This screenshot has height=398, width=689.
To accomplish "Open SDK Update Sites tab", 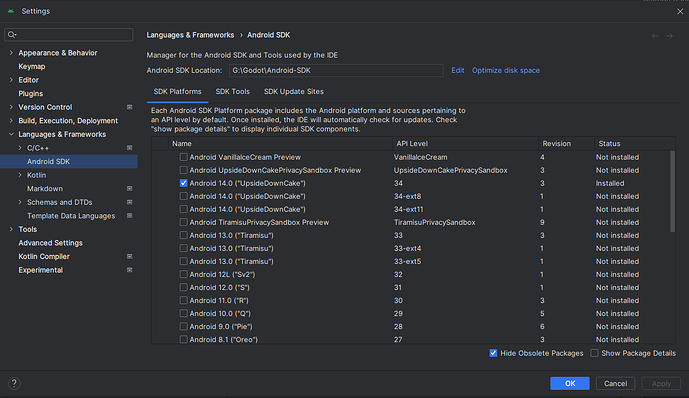I will (294, 92).
